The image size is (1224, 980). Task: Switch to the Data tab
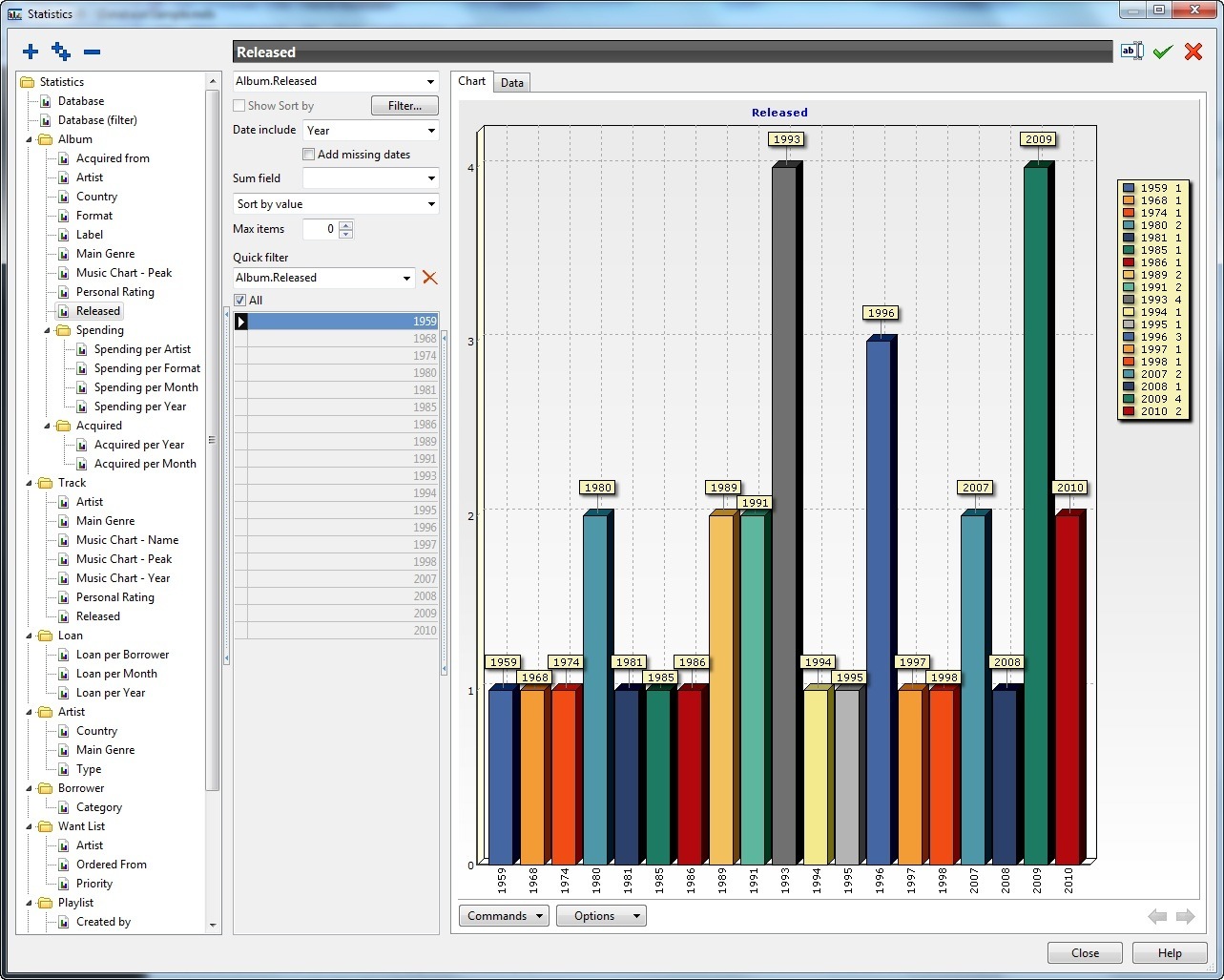tap(512, 83)
